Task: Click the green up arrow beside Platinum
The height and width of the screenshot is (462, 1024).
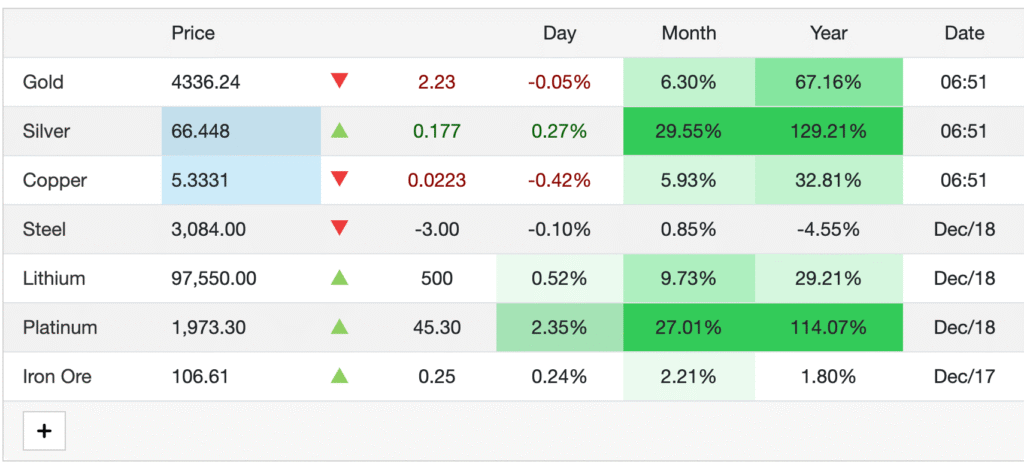Action: pyautogui.click(x=340, y=327)
